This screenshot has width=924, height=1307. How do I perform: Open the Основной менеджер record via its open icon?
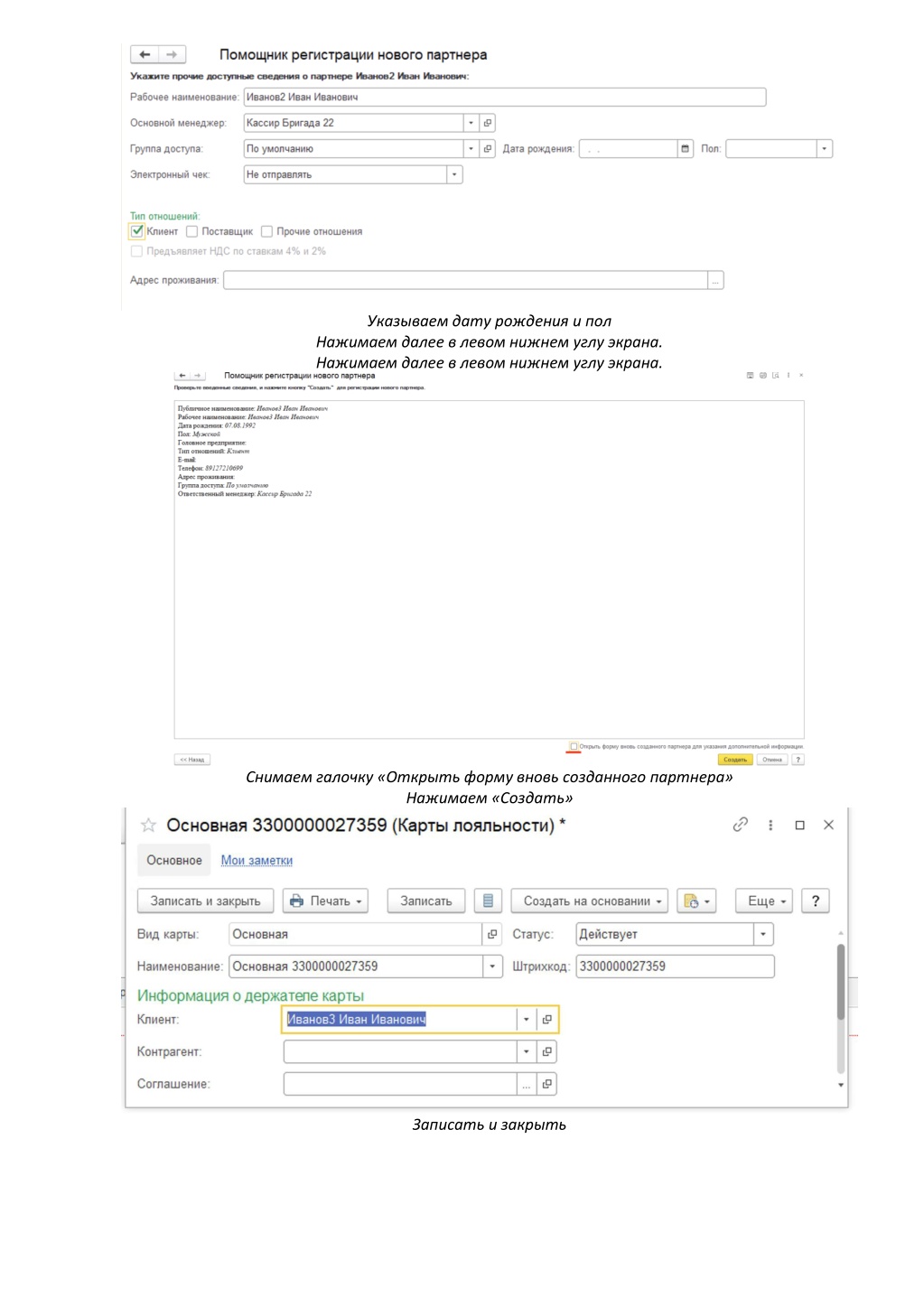coord(488,123)
